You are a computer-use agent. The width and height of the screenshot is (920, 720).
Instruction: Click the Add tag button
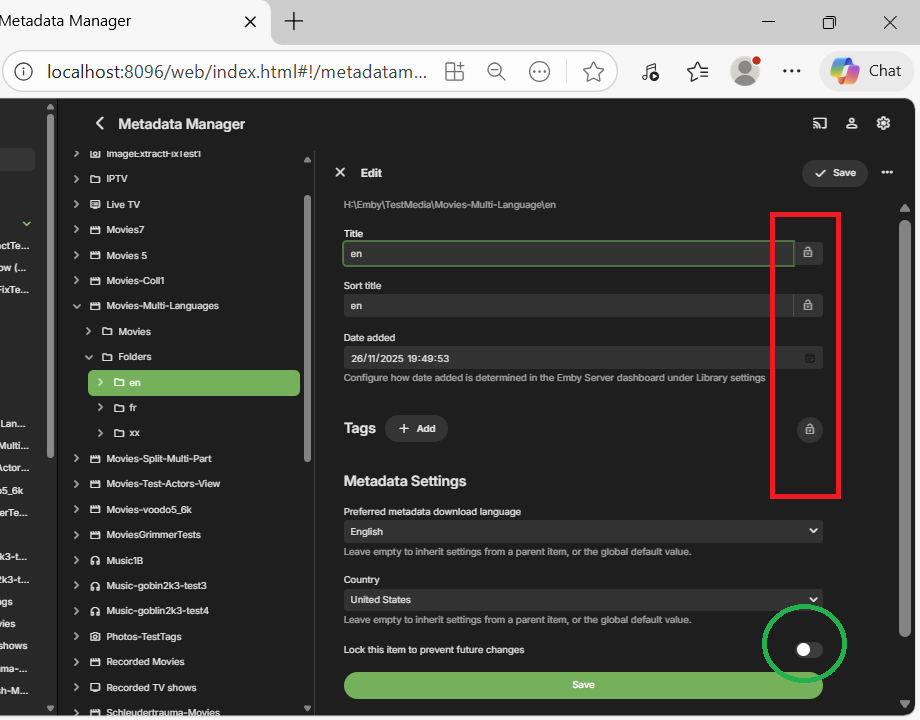pyautogui.click(x=416, y=429)
